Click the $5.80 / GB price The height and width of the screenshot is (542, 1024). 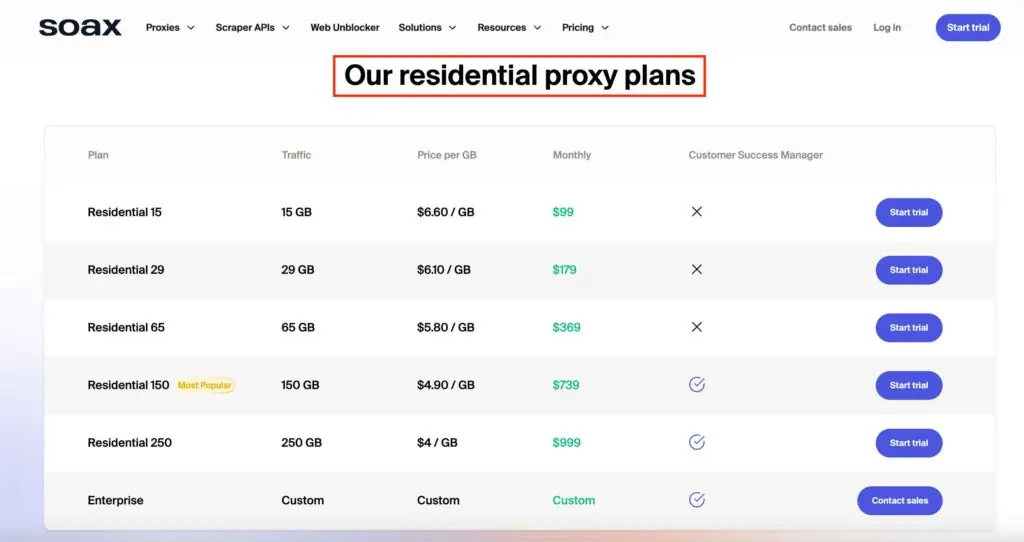445,327
